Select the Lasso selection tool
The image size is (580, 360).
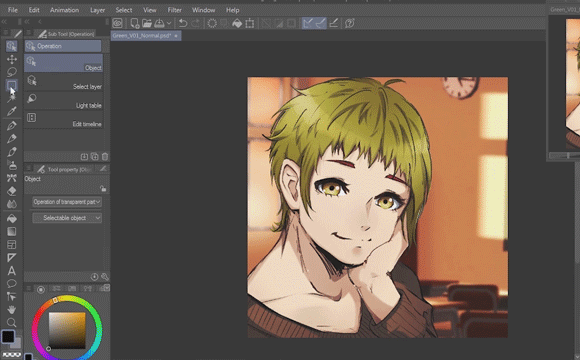click(x=11, y=72)
